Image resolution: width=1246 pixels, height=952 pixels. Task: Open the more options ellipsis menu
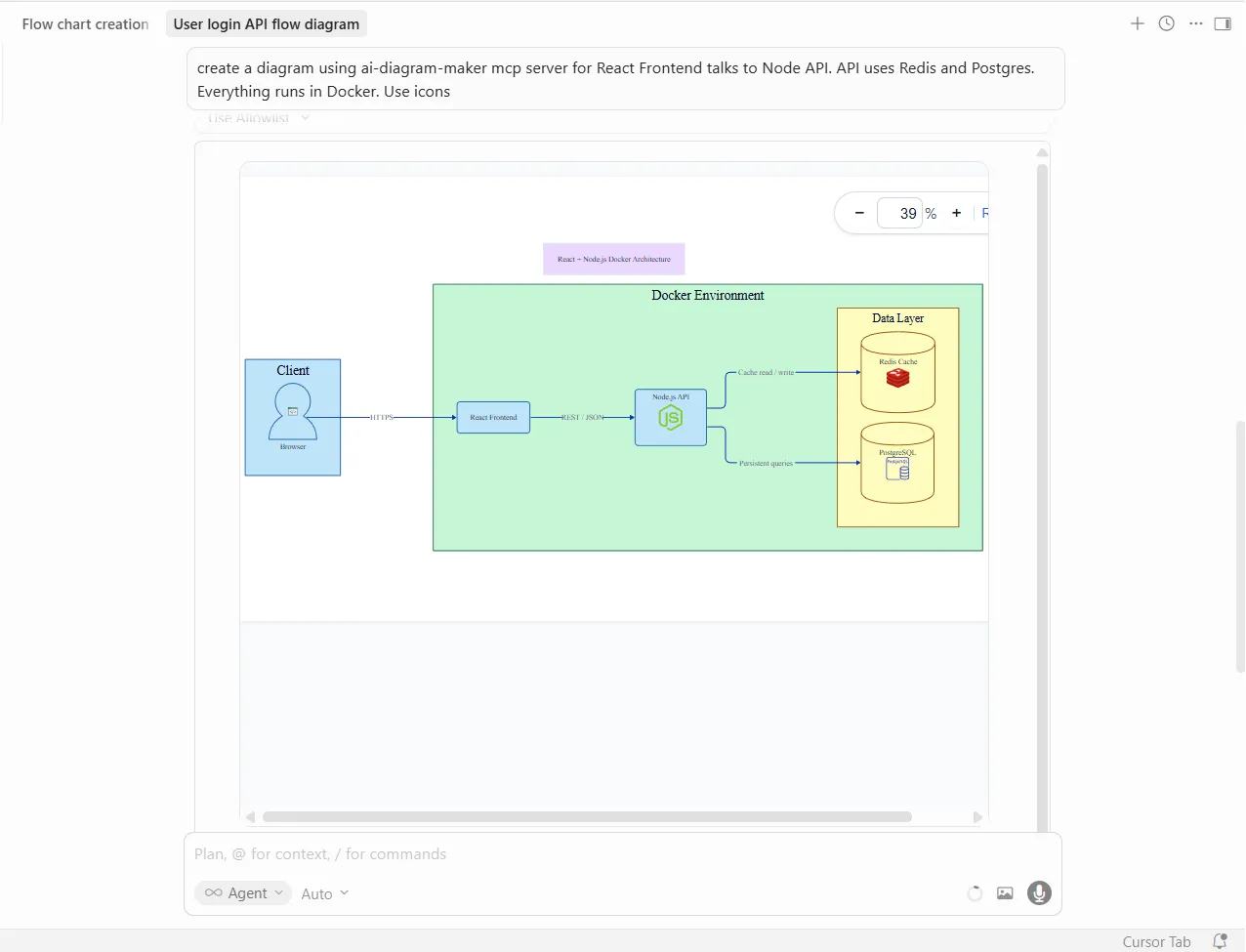pyautogui.click(x=1195, y=22)
